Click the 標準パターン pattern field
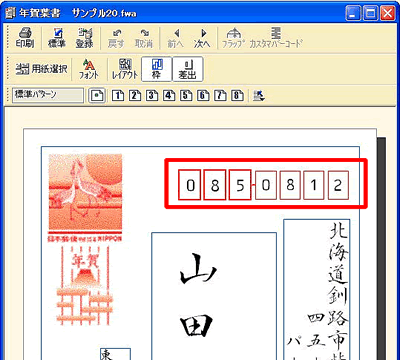The height and width of the screenshot is (360, 400). [48, 95]
